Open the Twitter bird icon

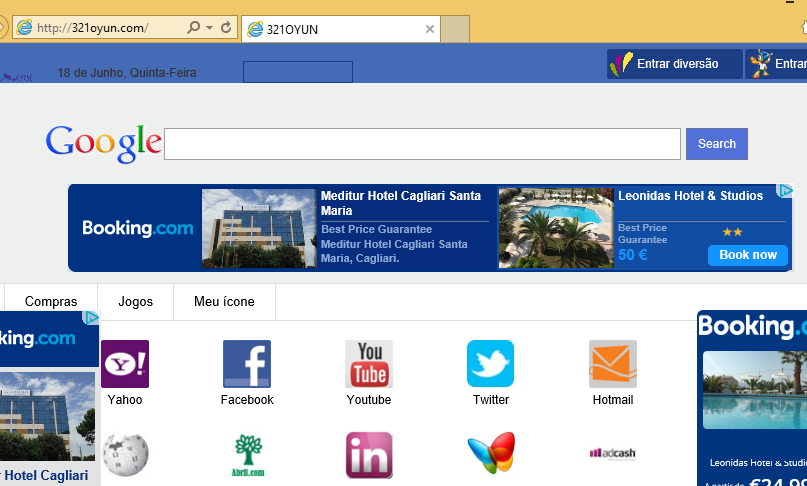coord(490,364)
